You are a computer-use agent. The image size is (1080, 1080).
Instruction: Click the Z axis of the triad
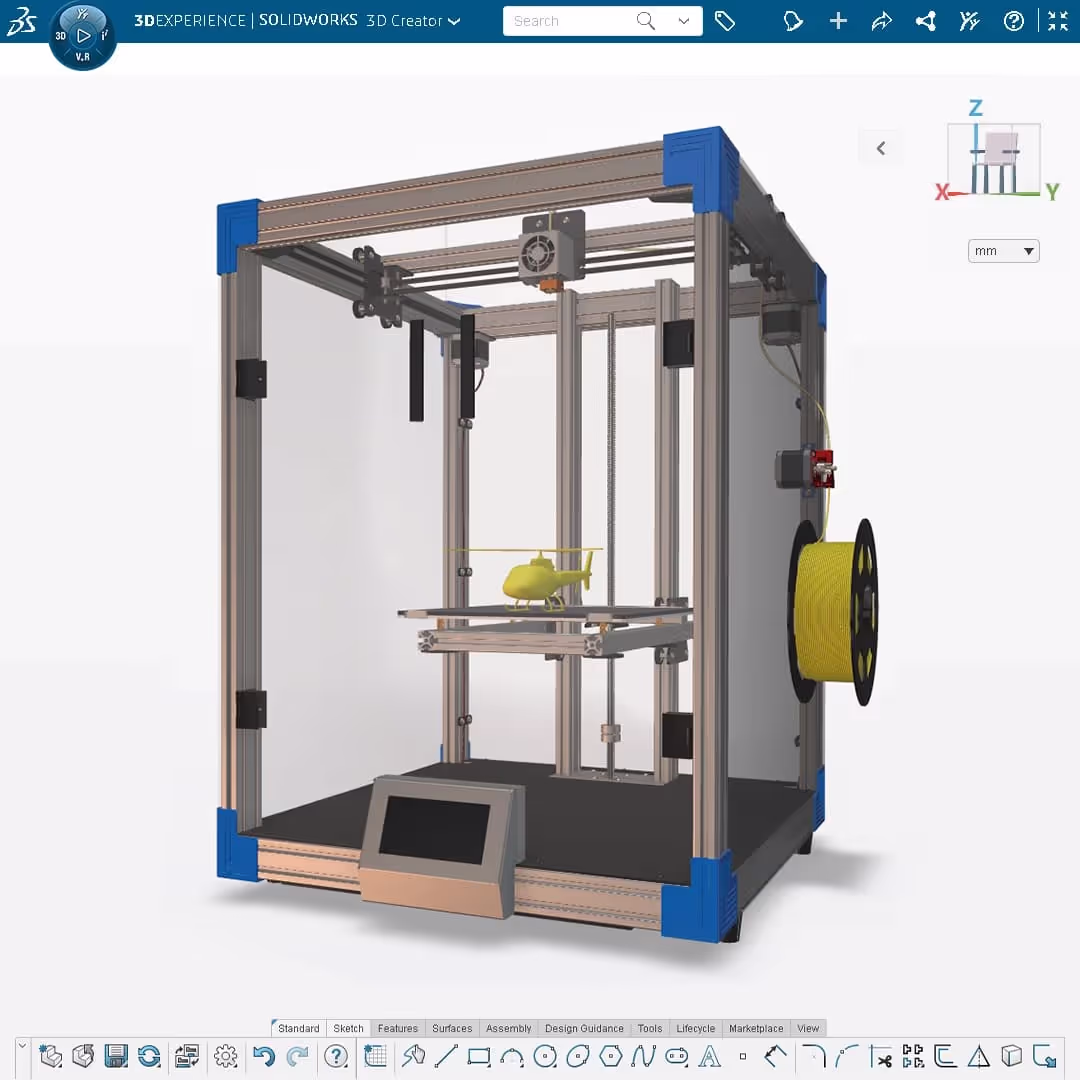click(x=975, y=108)
